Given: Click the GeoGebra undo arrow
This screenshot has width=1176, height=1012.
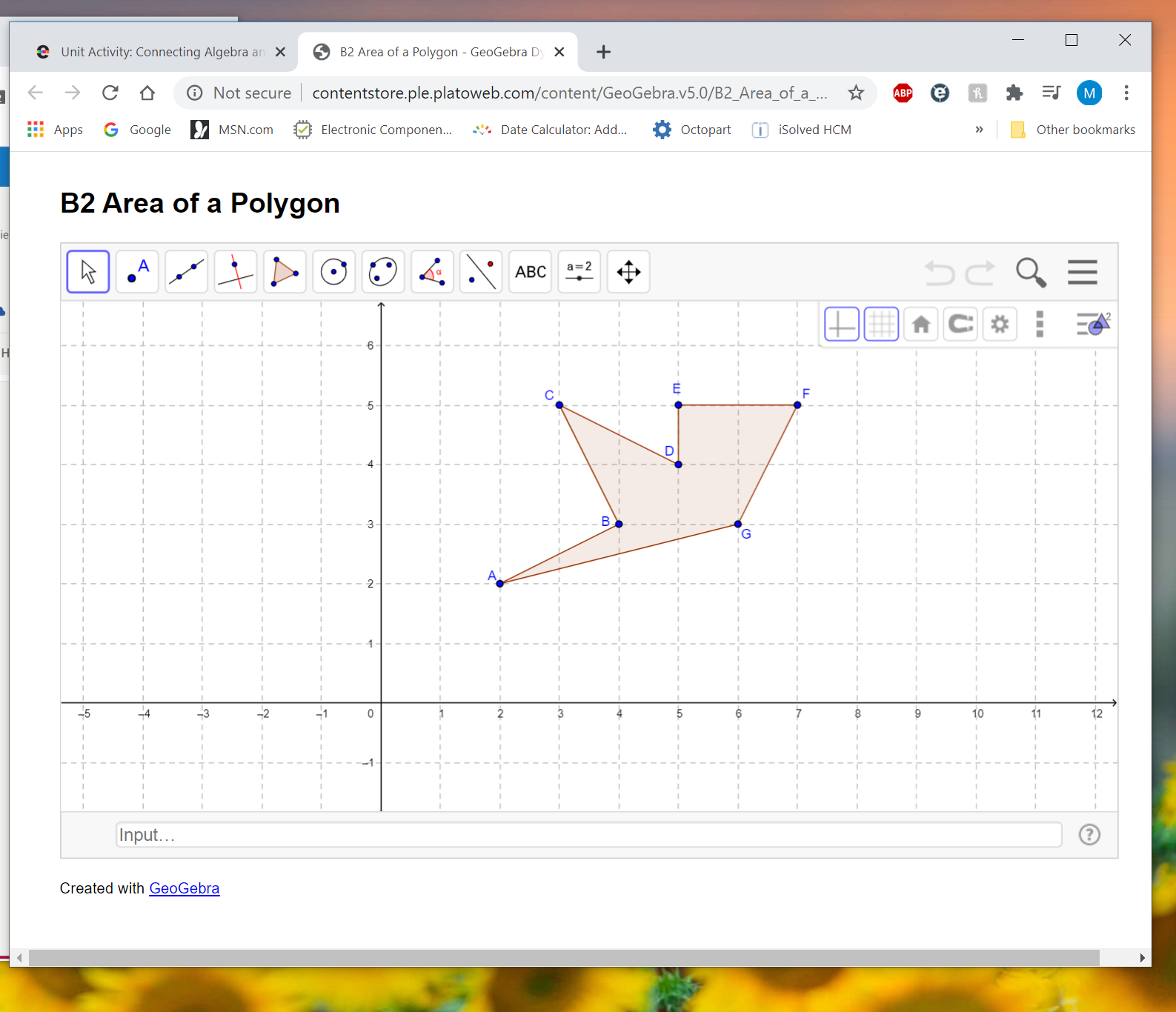Looking at the screenshot, I should coord(940,273).
